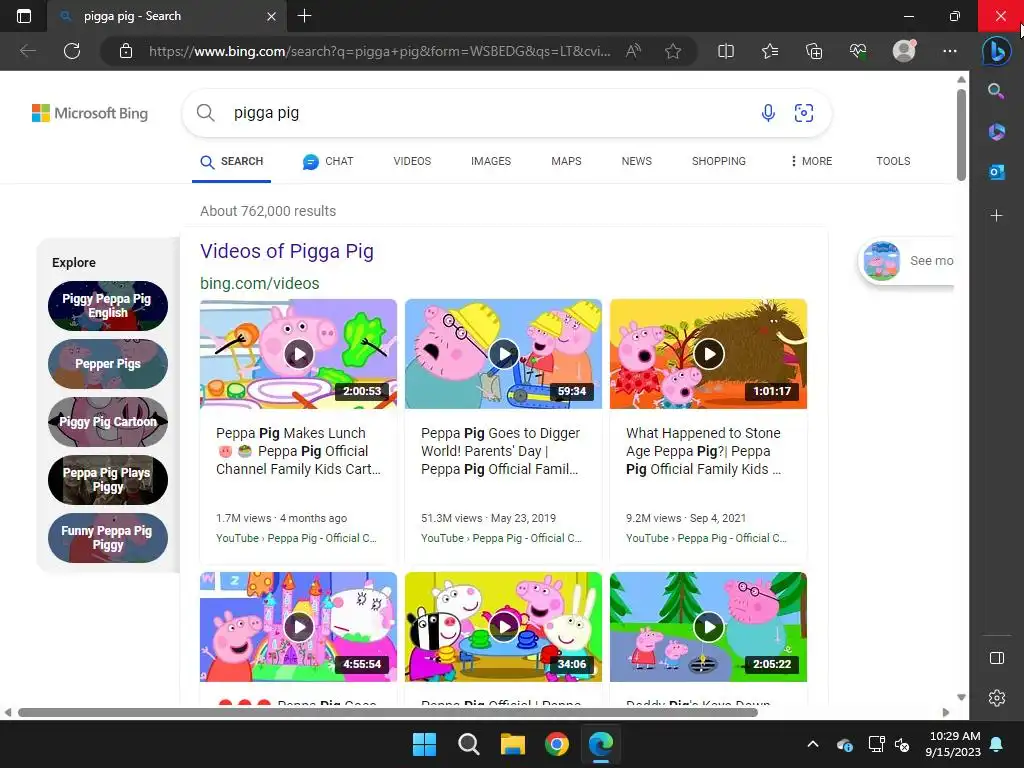Select Piggy Pig Cartoon explore chip
1024x768 pixels.
[108, 422]
